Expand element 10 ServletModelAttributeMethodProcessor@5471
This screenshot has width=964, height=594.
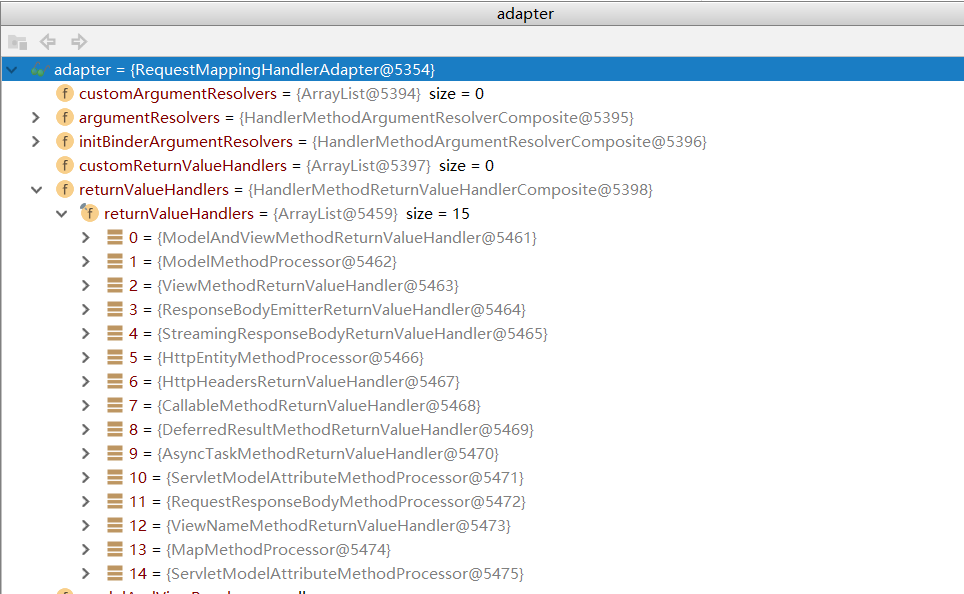click(86, 477)
